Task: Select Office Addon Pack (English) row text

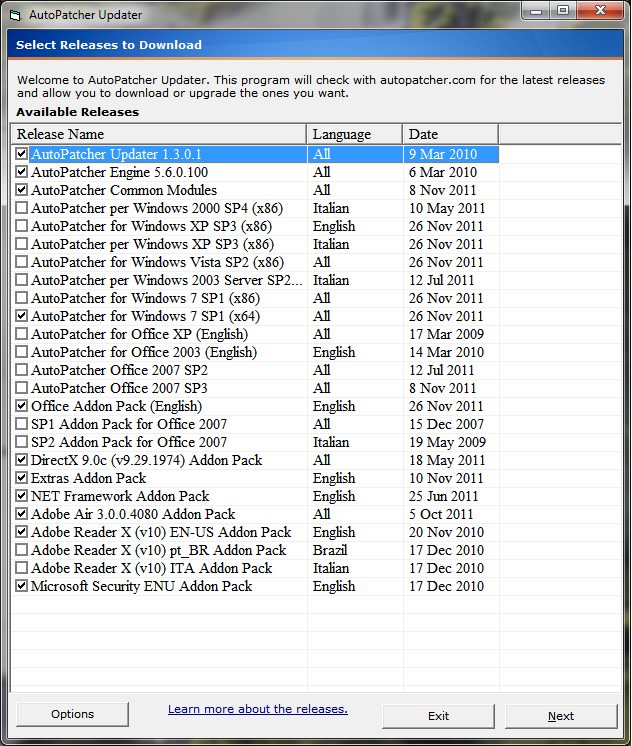Action: coord(117,406)
